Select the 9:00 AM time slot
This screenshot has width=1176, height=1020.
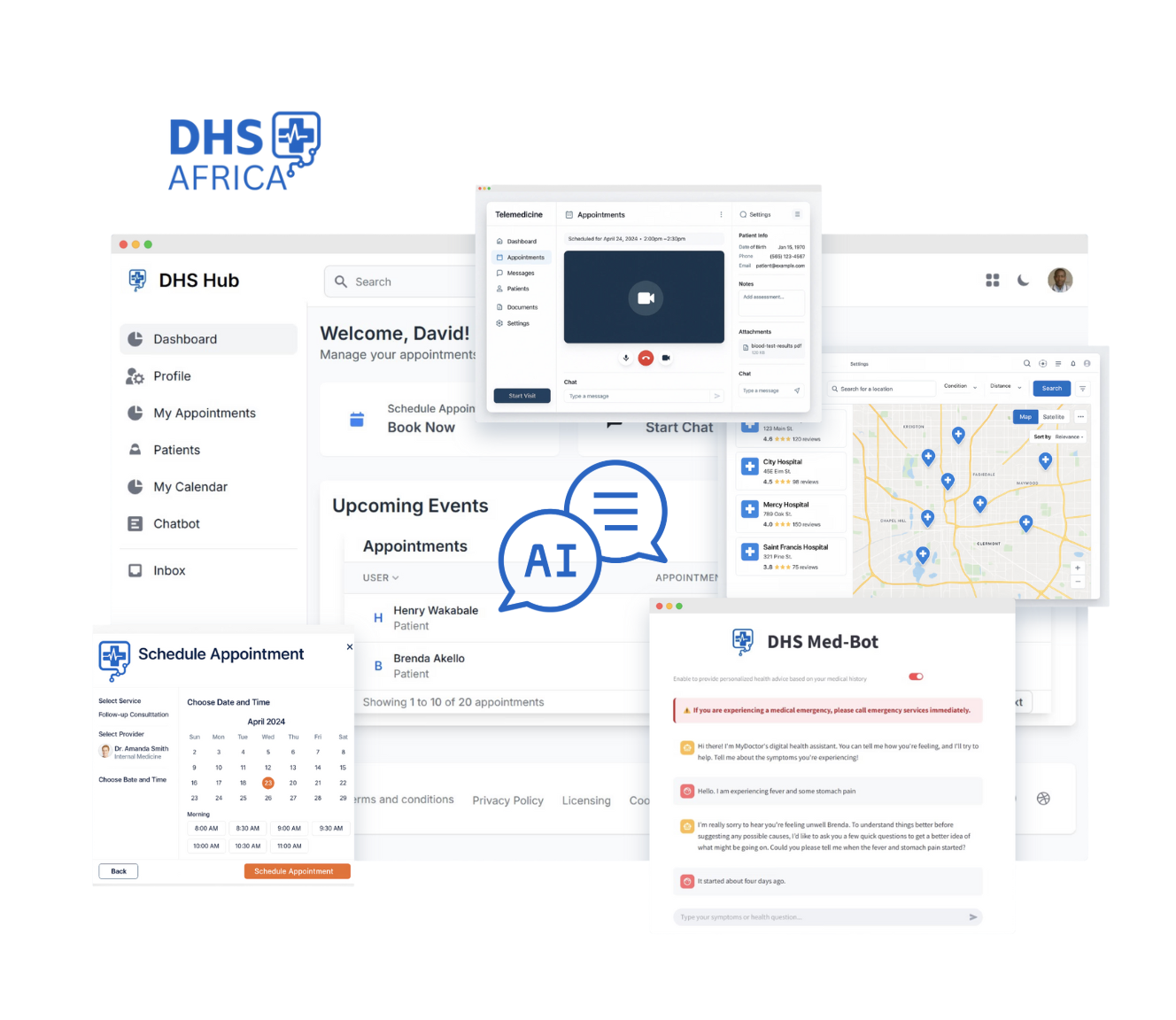tap(289, 829)
